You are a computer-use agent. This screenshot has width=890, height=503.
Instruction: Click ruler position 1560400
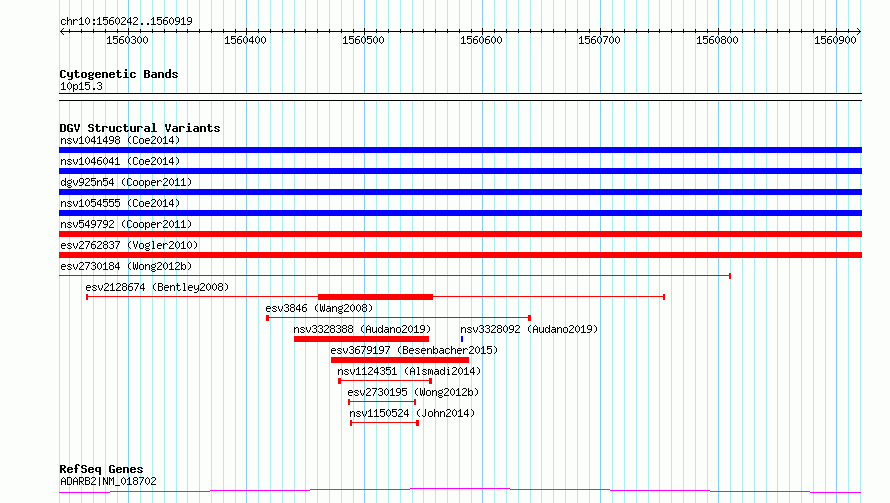pos(245,40)
